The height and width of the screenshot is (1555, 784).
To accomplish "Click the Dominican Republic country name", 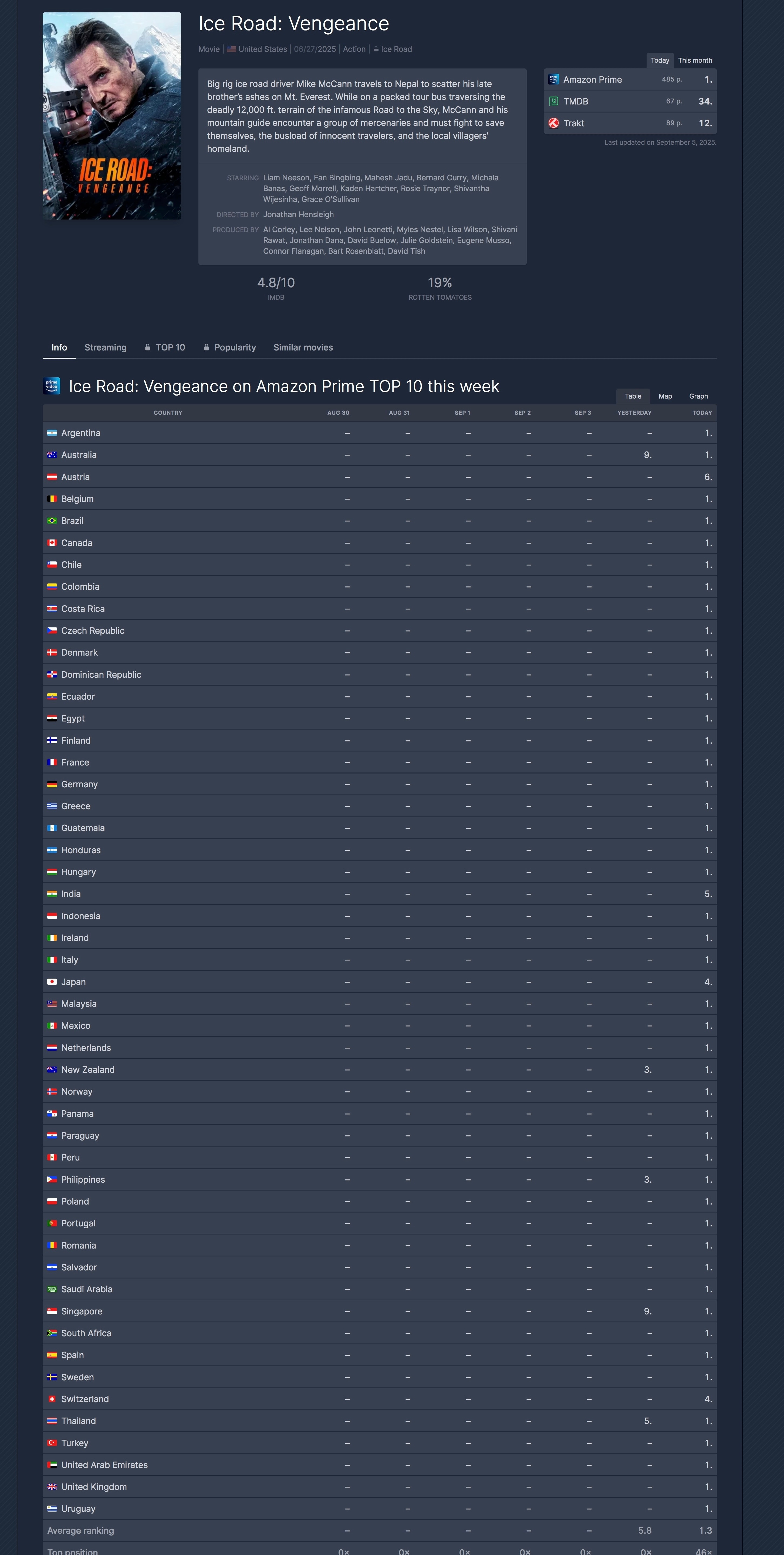I will coord(102,675).
